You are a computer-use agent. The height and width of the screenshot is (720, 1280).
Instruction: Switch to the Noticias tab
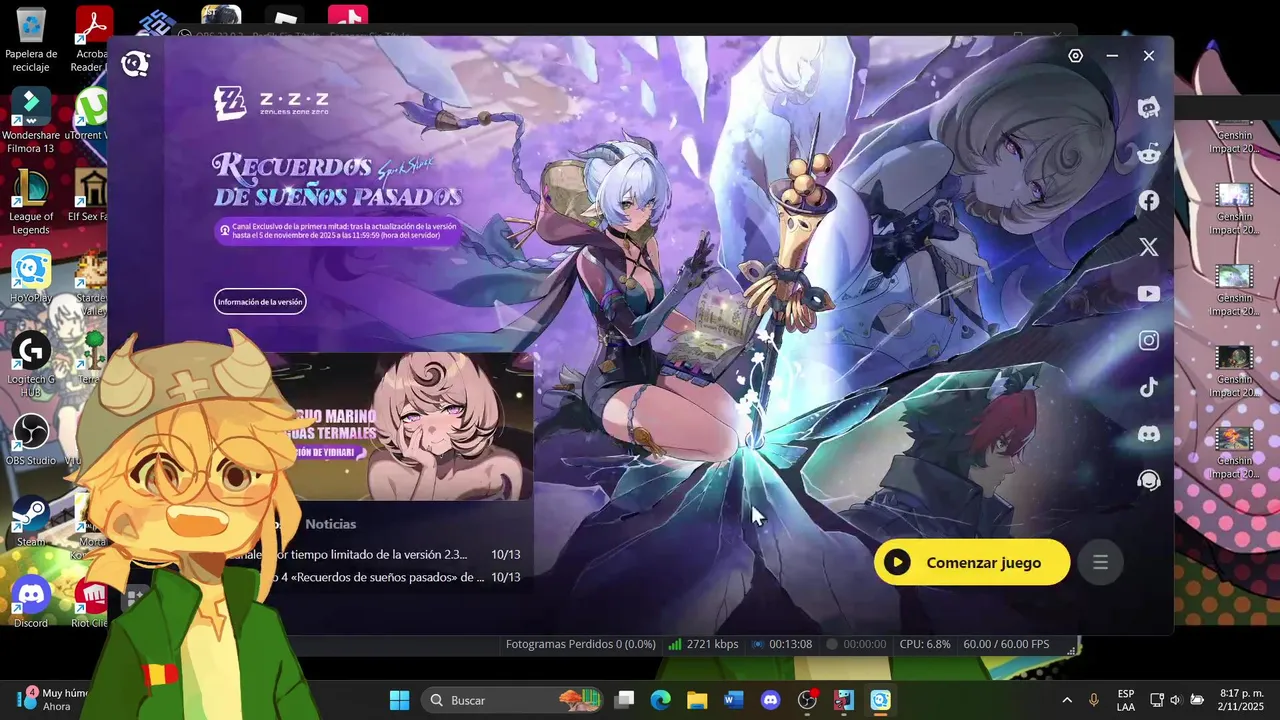(331, 524)
